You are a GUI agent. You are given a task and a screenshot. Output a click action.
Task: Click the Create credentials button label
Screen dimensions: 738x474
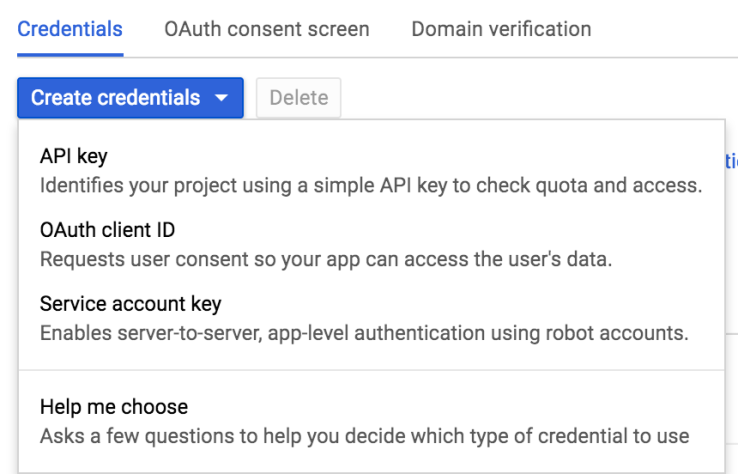(115, 98)
